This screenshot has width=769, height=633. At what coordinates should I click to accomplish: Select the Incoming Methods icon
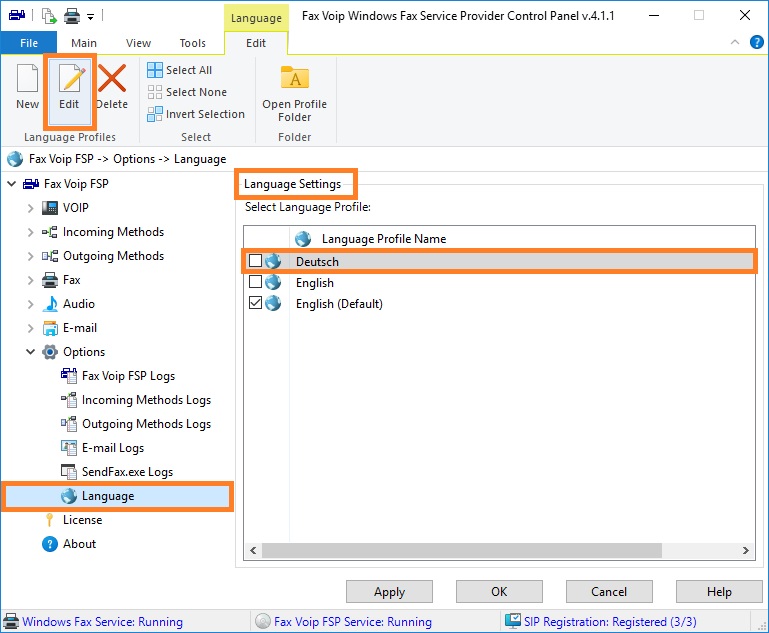50,232
